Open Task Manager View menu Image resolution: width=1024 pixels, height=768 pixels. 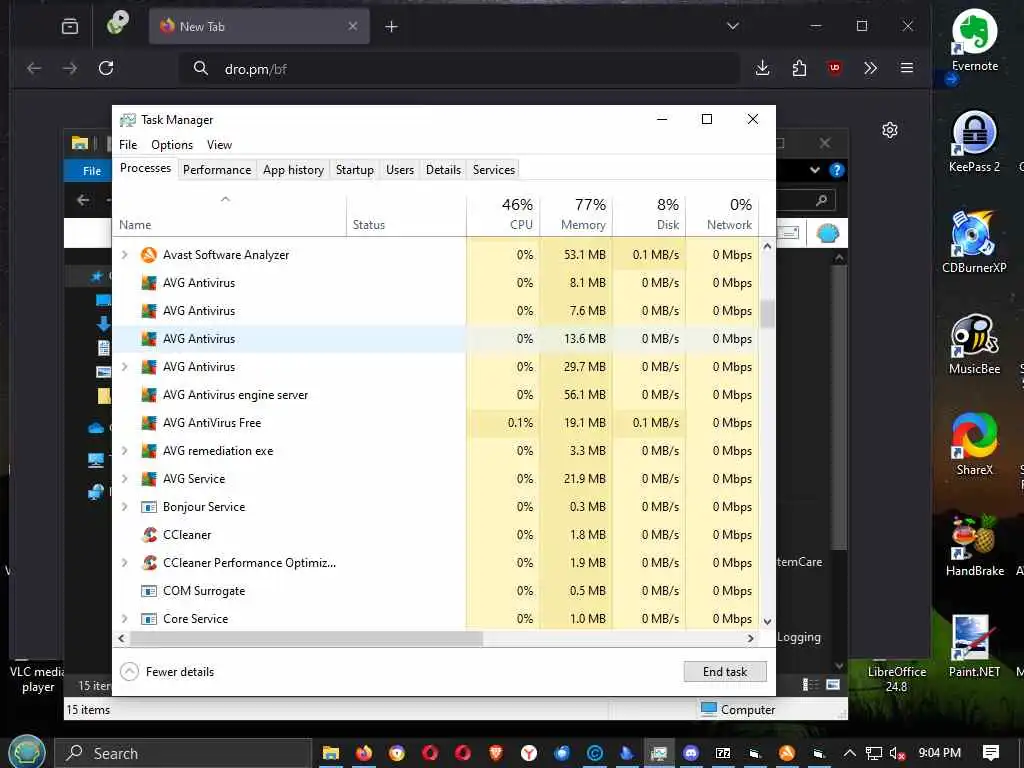click(219, 145)
